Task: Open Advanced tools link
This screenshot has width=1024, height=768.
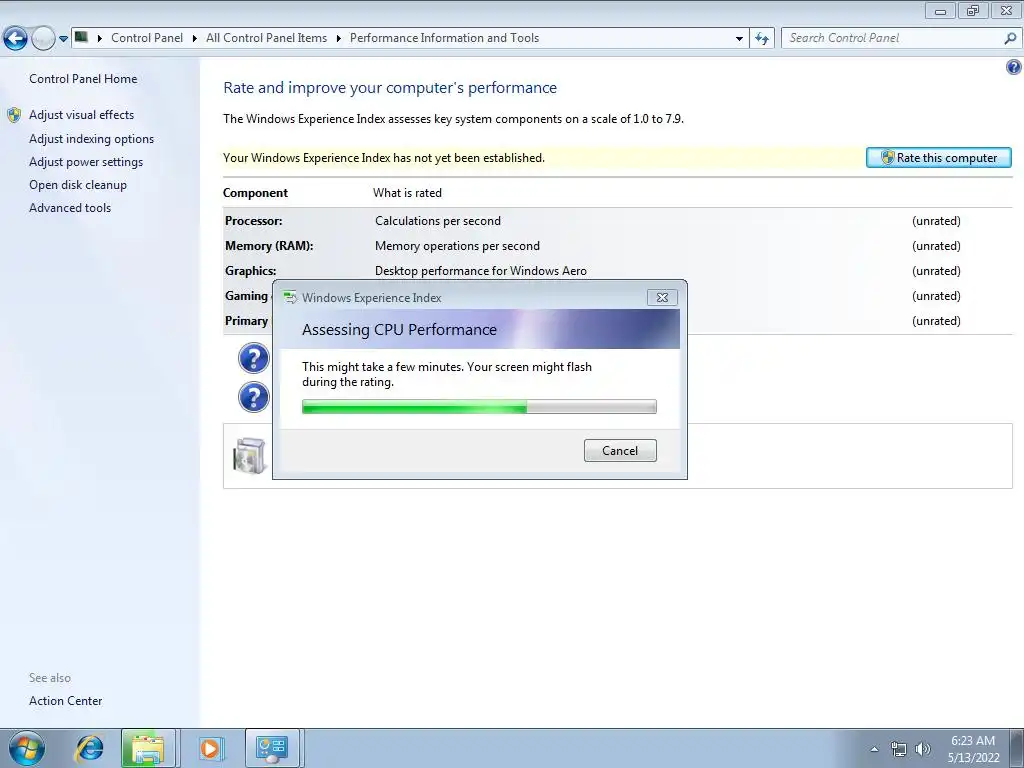Action: [x=70, y=208]
